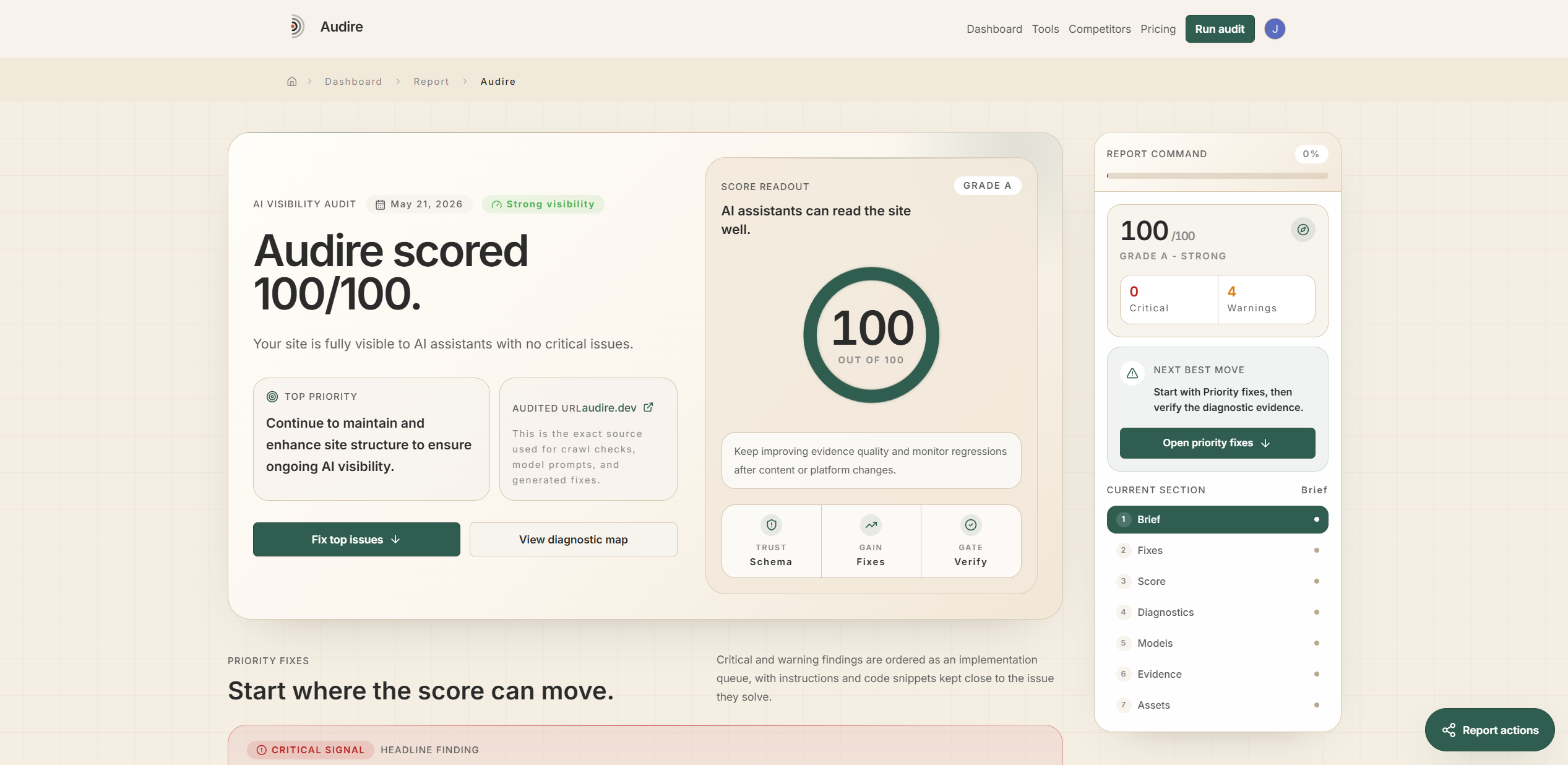
Task: Open the Competitors nav item
Action: (1100, 29)
